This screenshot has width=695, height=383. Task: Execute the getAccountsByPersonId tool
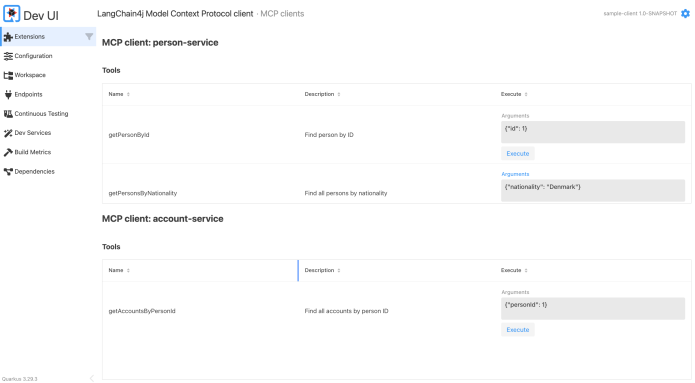(518, 330)
